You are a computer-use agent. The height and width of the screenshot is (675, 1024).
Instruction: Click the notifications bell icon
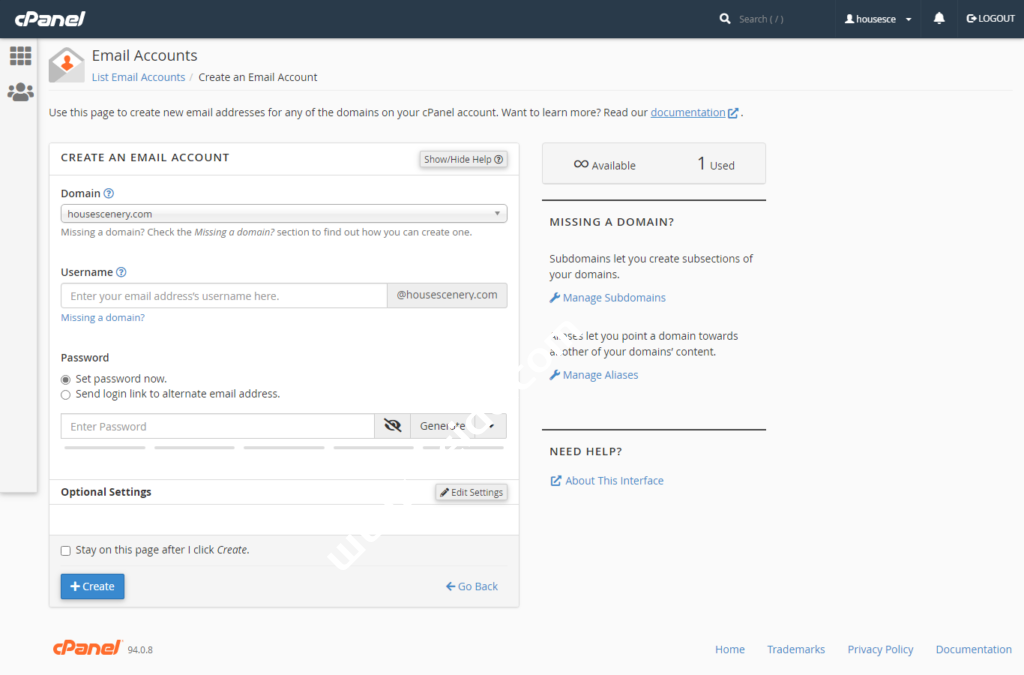click(x=939, y=19)
